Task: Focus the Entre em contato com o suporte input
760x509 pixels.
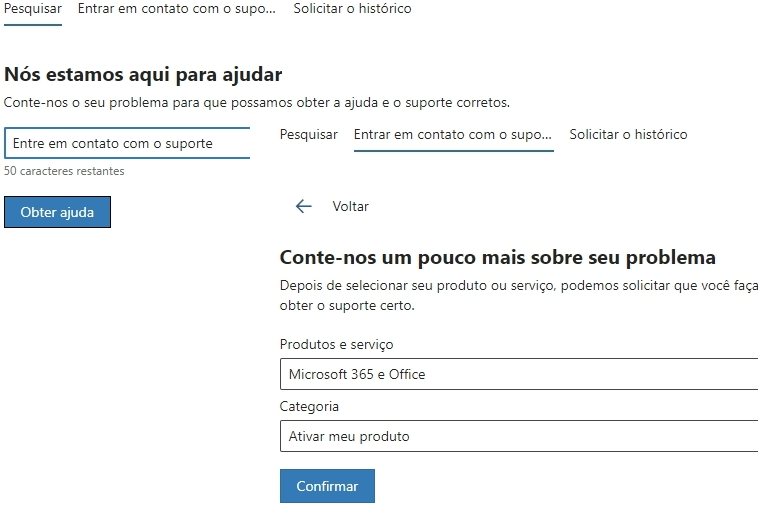Action: point(127,143)
